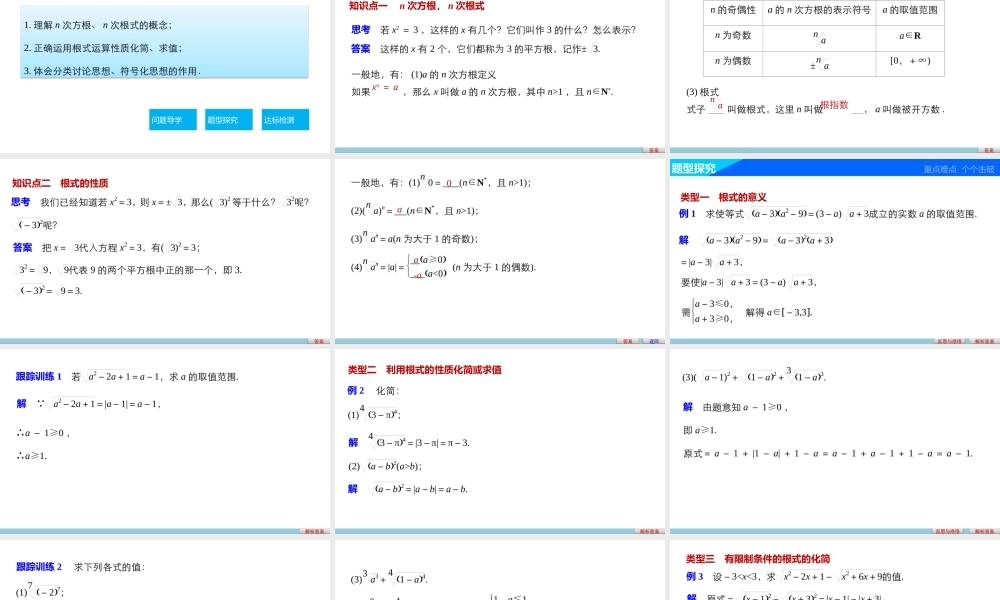Click the 反思与感悟 icon on the 例1 answer slide
1000x600 pixels.
point(950,341)
